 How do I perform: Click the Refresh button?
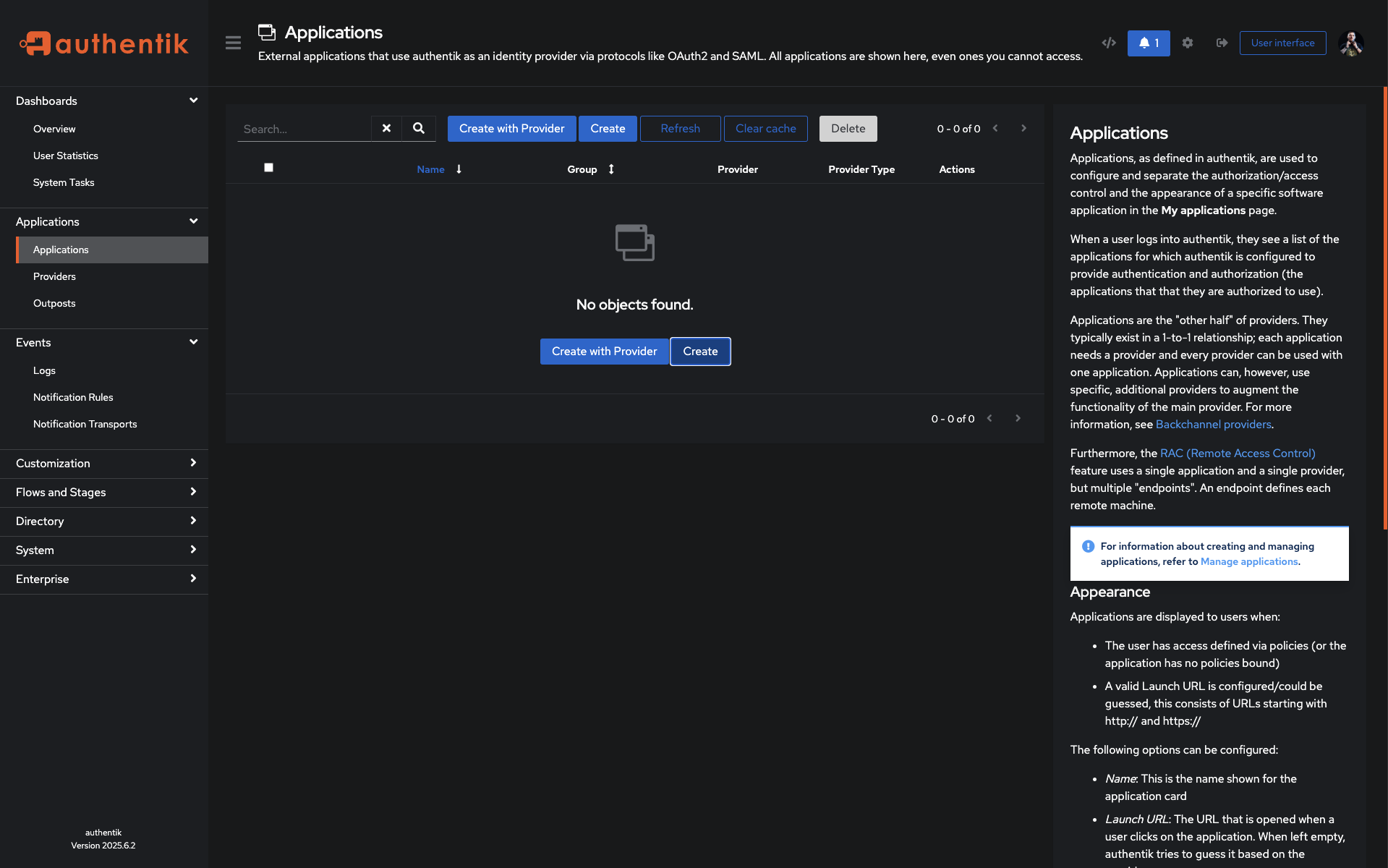tap(680, 129)
